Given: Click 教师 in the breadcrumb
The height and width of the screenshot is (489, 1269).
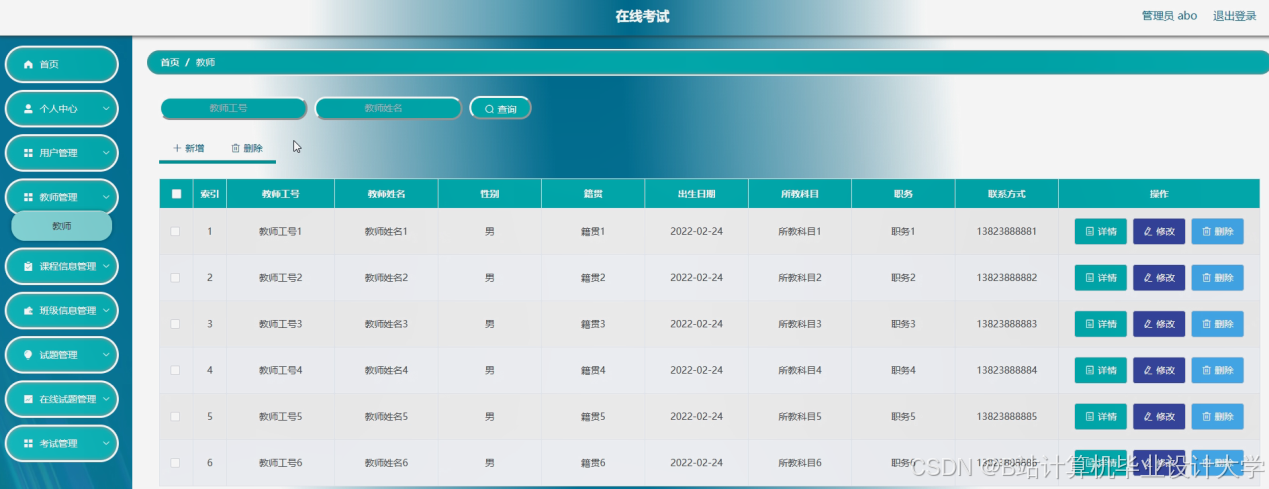Looking at the screenshot, I should (205, 62).
